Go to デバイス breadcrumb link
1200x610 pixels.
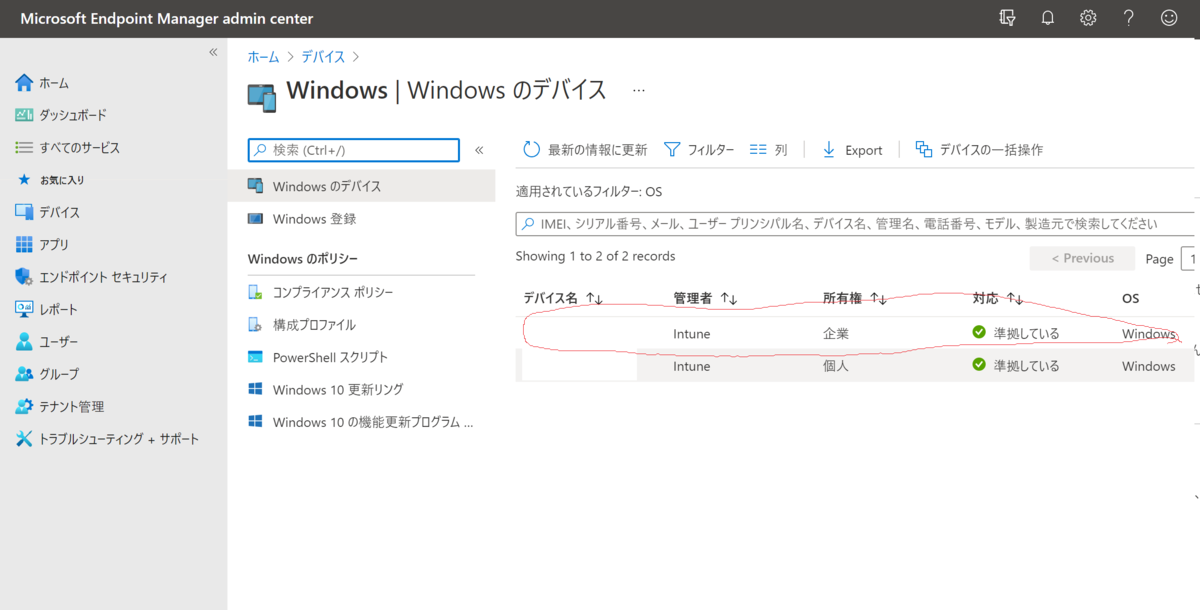pos(323,57)
